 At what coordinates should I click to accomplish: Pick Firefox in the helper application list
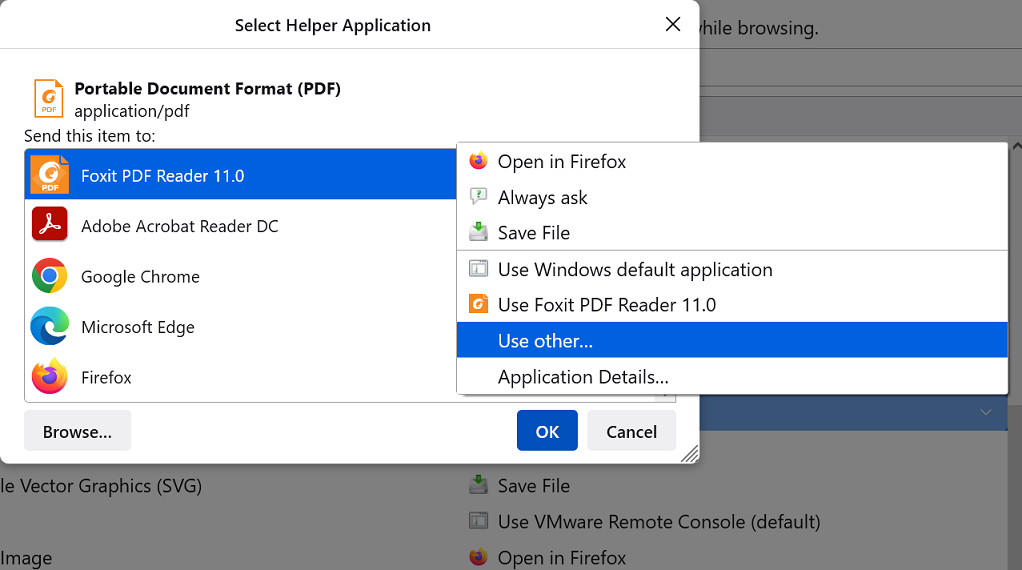coord(241,377)
